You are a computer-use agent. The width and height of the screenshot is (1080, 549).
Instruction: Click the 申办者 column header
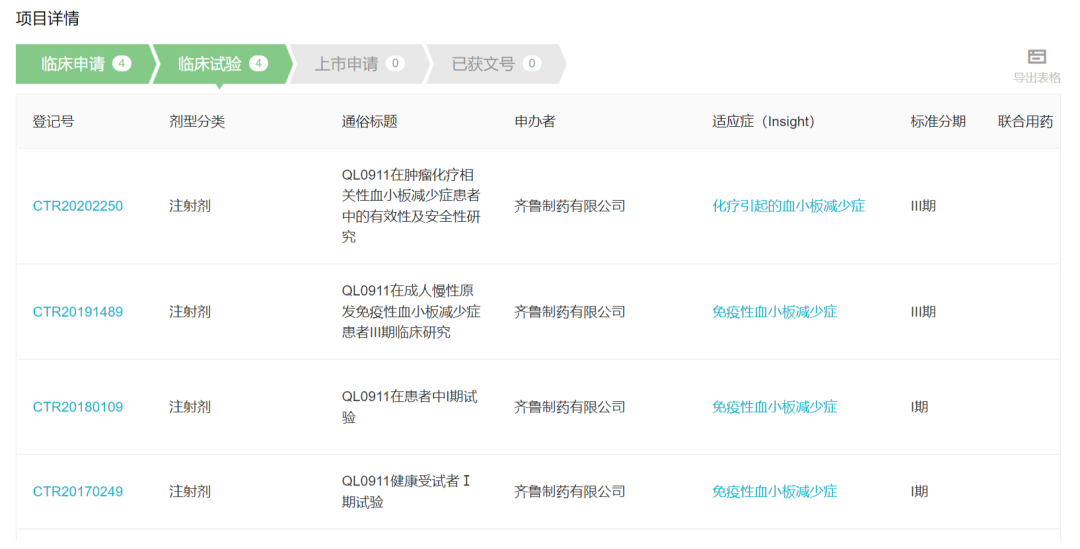[x=535, y=122]
